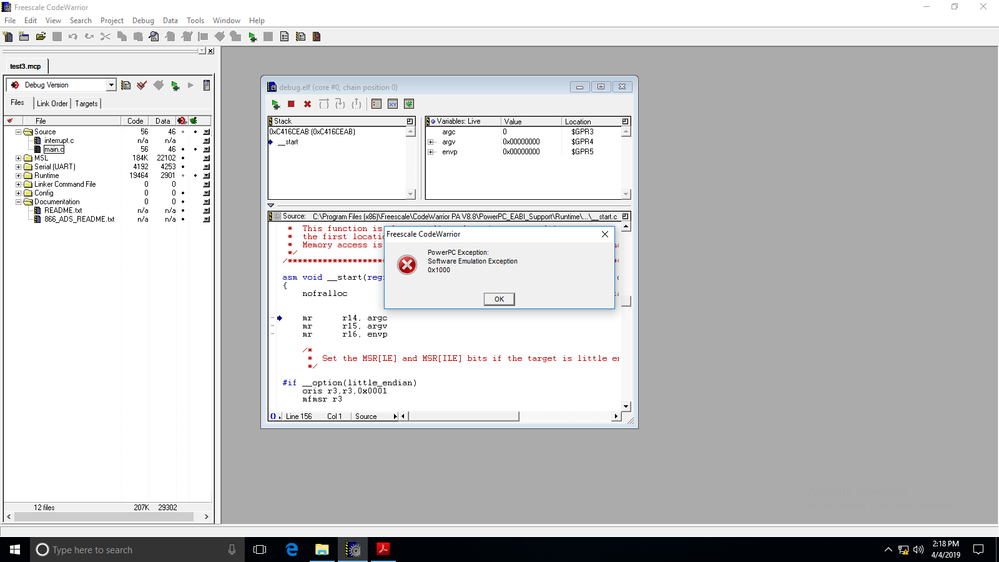Toggle breakpoint marker at mr r15, argv line
Viewport: 999px width, 562px height.
[273, 326]
